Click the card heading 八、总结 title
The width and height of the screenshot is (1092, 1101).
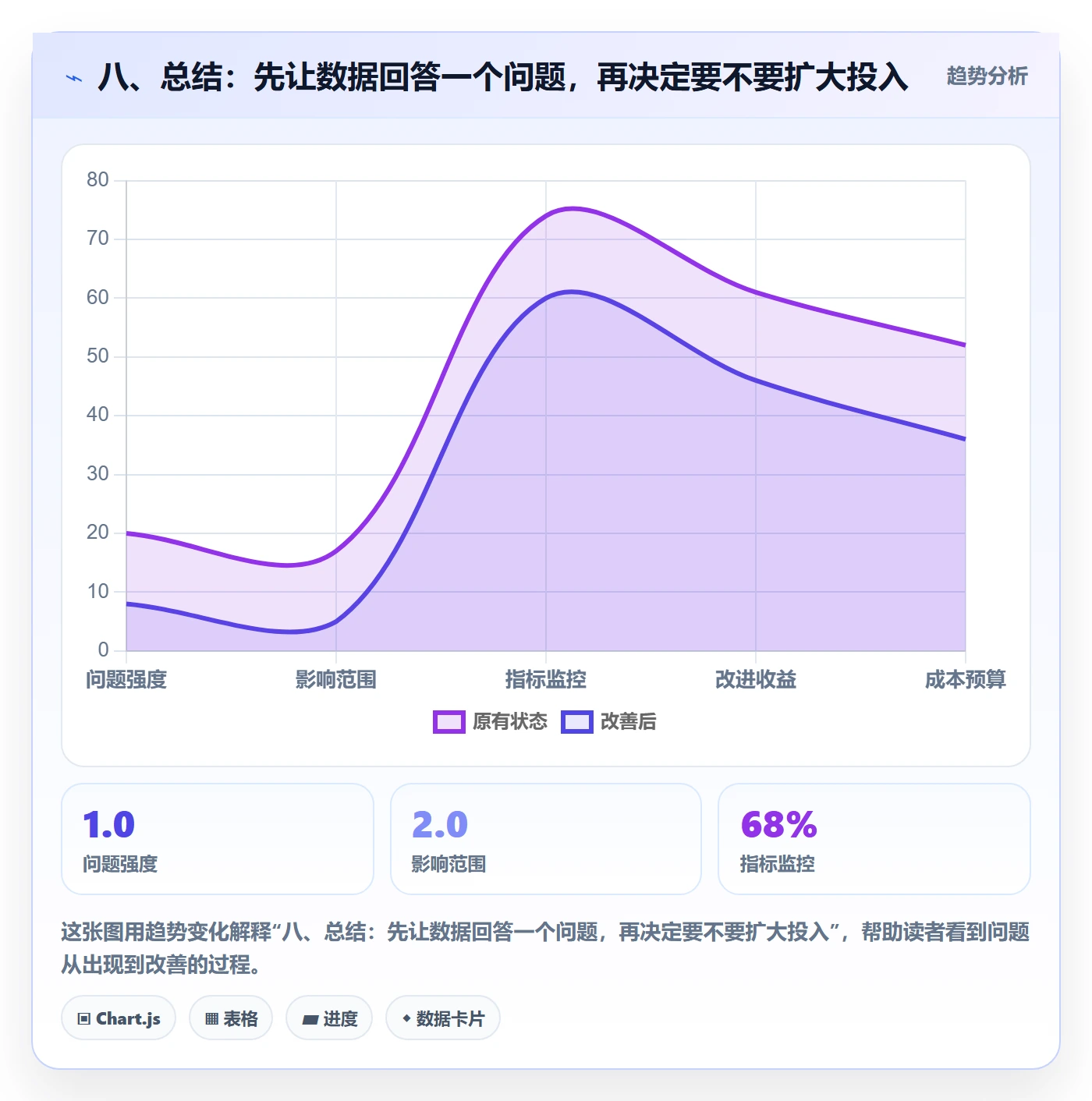coord(503,76)
